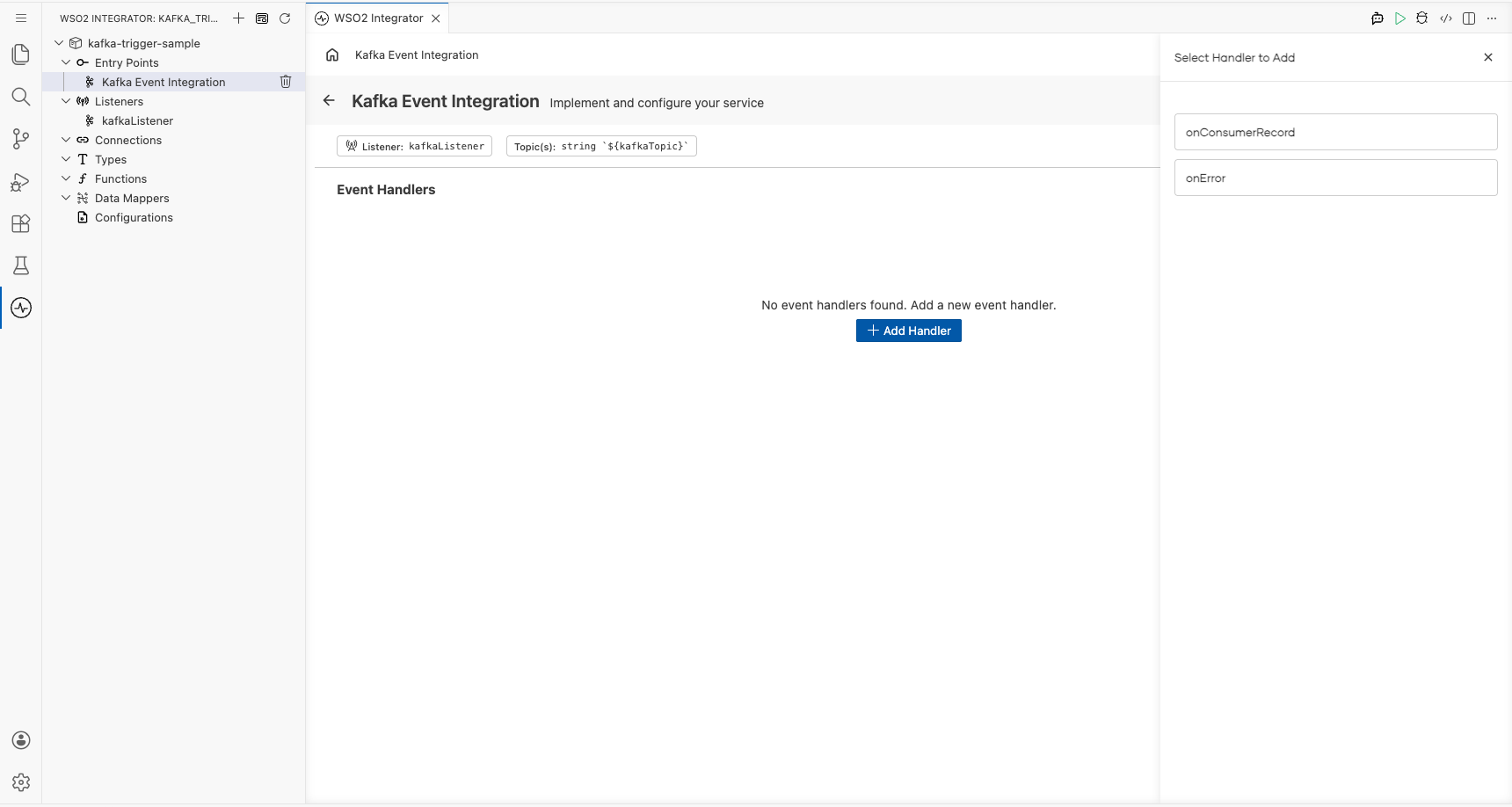Image resolution: width=1512 pixels, height=807 pixels.
Task: Open the Manage settings gear
Action: [x=21, y=782]
